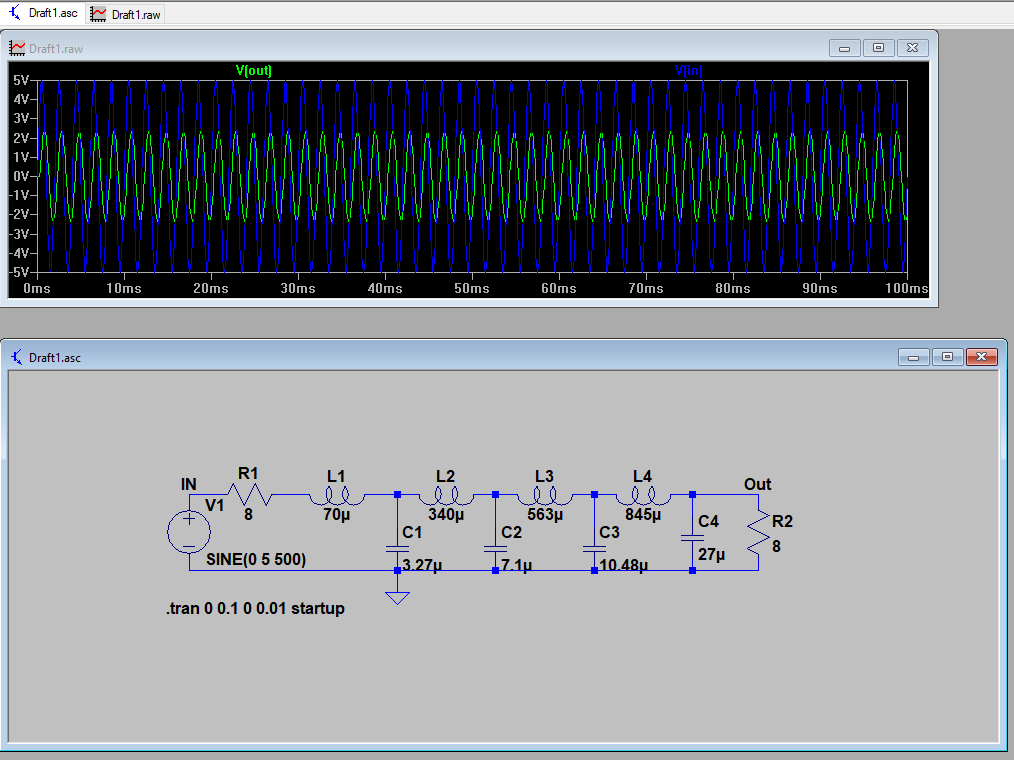Click the R2 reference designator label
This screenshot has width=1014, height=760.
tap(782, 521)
